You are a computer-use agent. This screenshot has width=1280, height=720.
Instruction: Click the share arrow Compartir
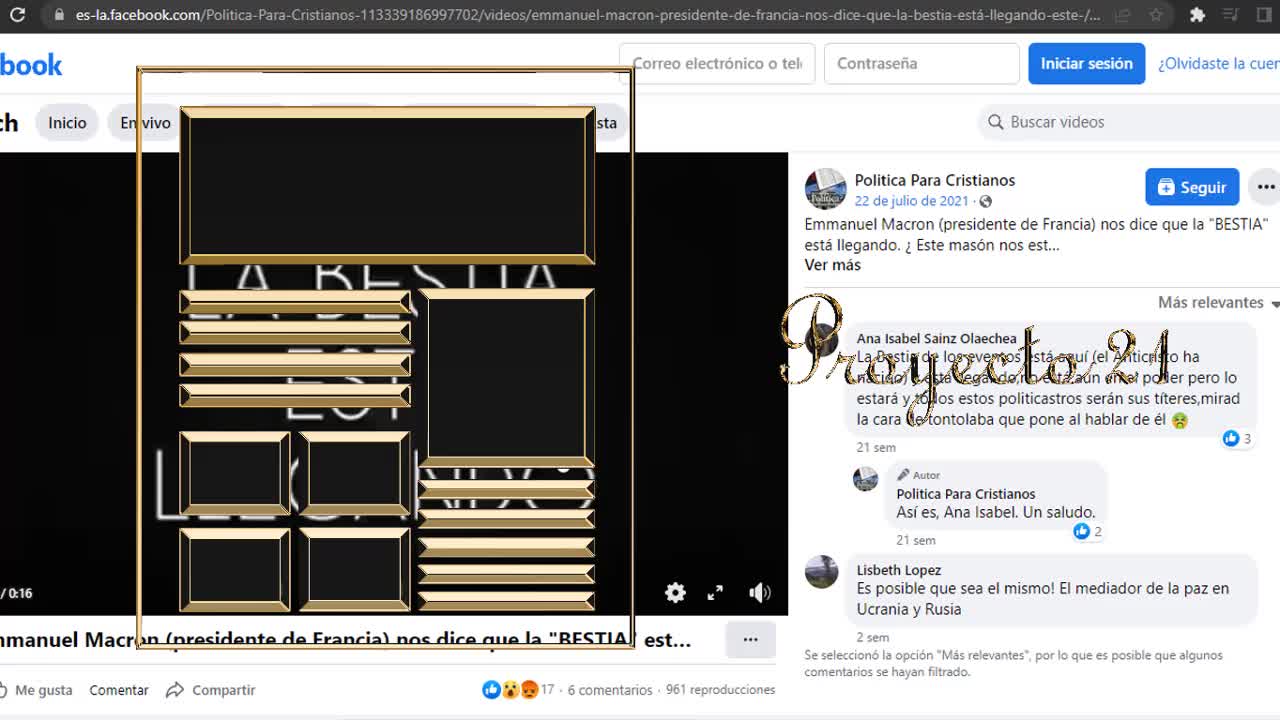click(x=210, y=690)
